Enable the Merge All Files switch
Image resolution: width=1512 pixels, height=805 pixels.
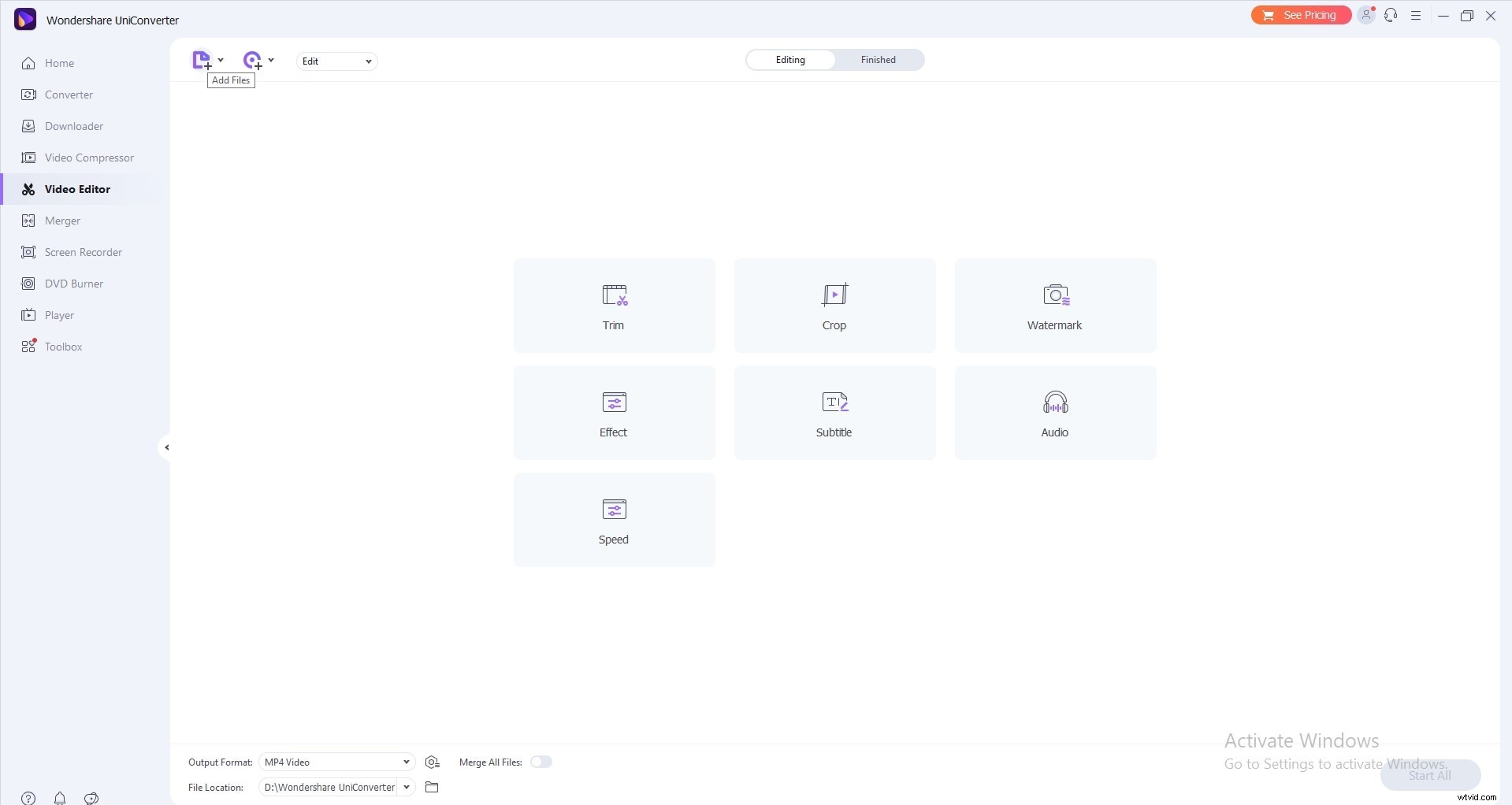click(541, 762)
